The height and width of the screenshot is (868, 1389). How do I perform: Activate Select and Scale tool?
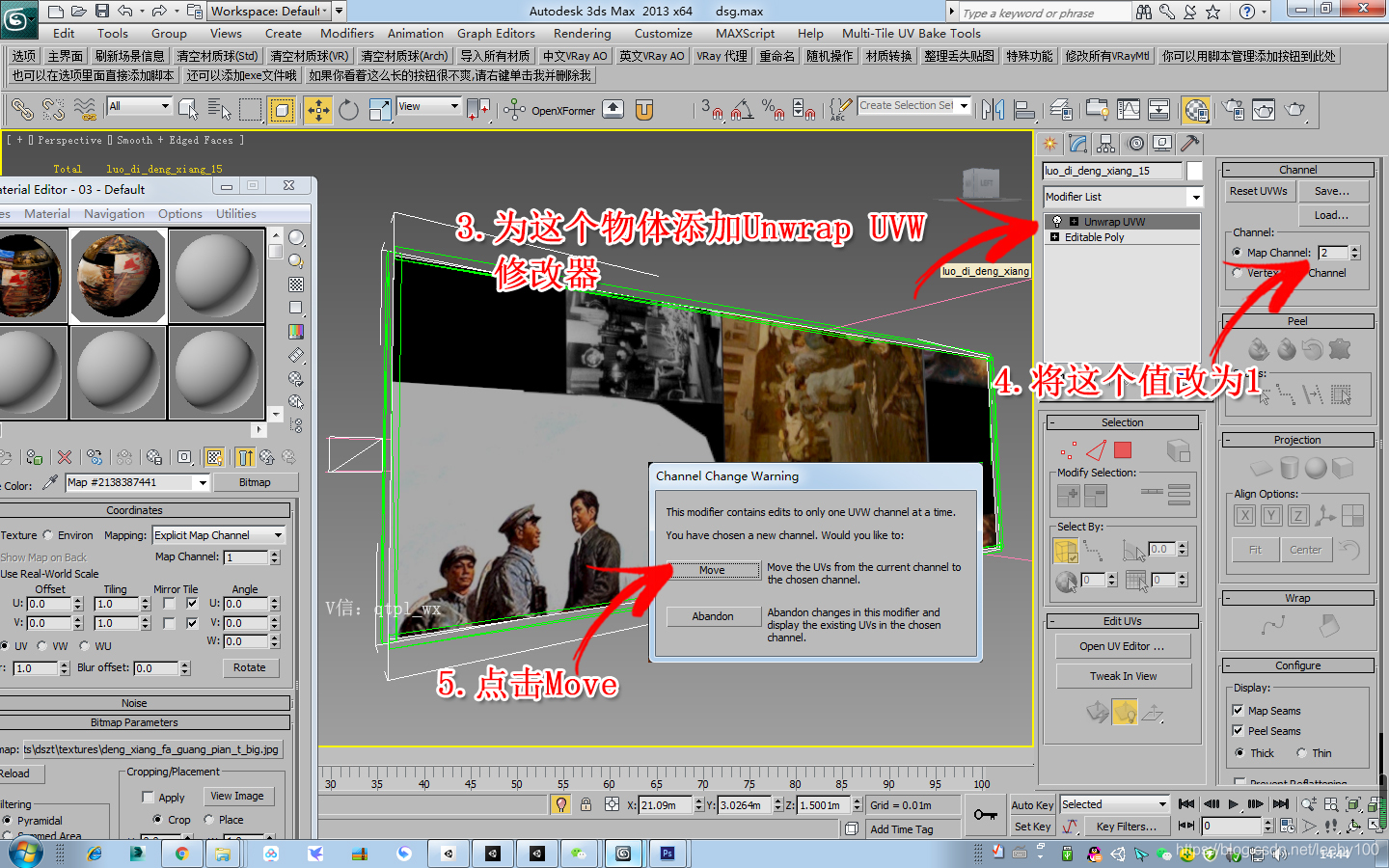[380, 110]
